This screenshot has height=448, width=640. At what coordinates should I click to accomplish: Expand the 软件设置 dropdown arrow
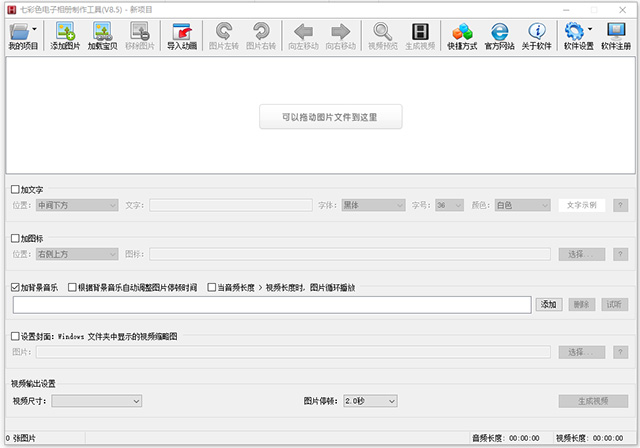point(590,29)
